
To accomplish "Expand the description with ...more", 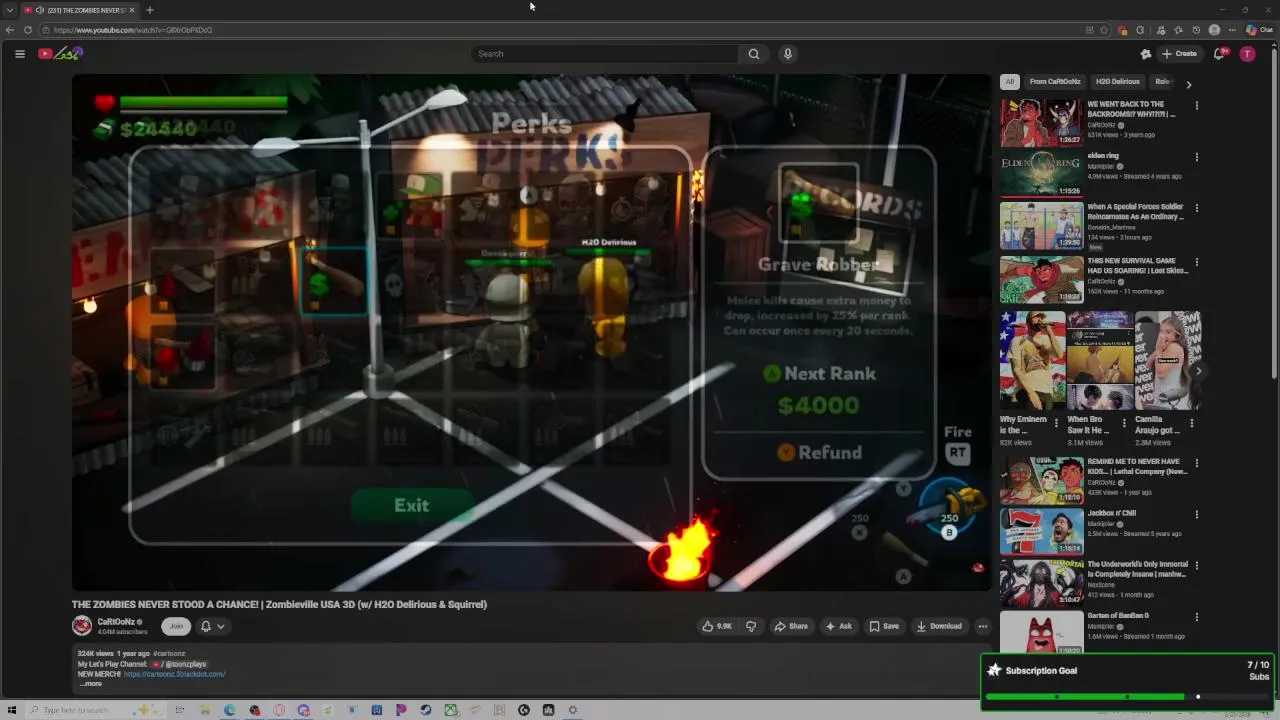I will click(x=90, y=683).
